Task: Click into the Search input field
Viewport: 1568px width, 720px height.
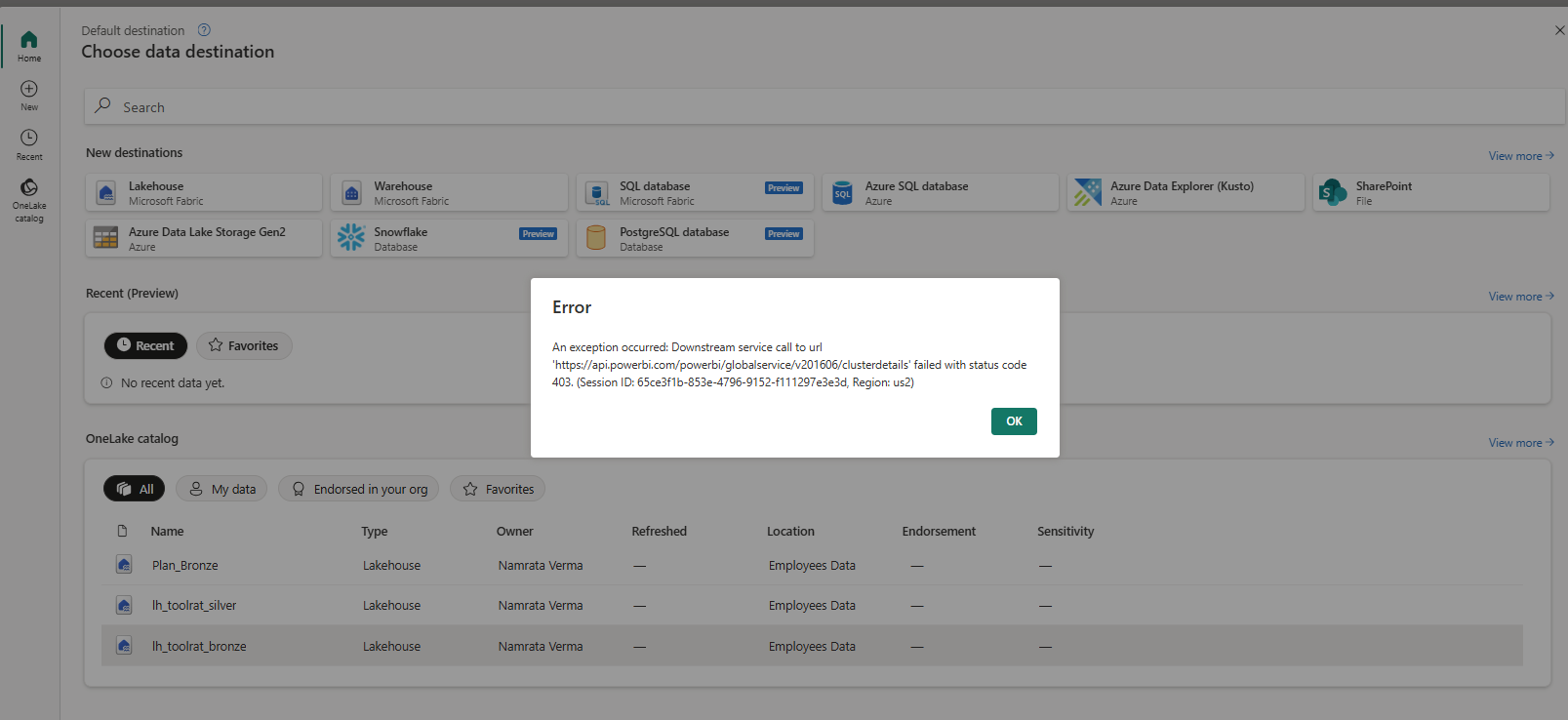Action: click(x=824, y=107)
